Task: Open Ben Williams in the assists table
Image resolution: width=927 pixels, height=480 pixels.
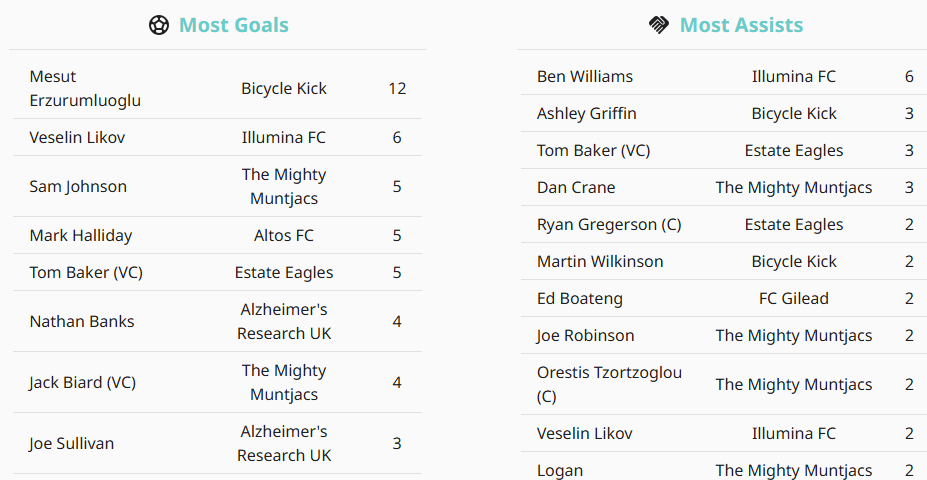Action: click(584, 76)
